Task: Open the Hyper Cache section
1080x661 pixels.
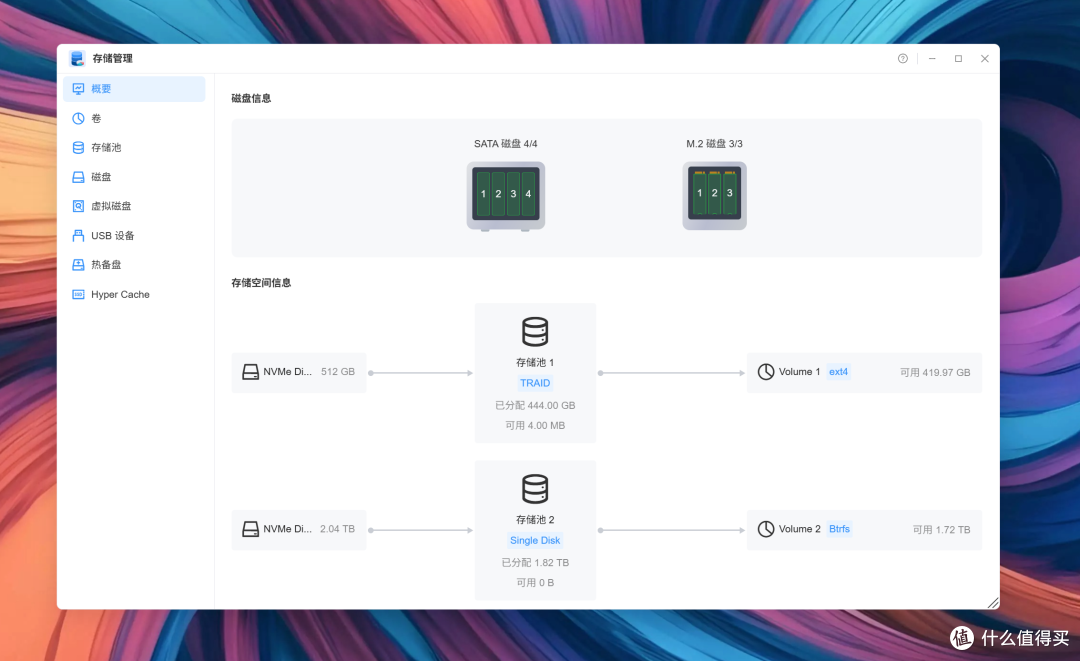Action: click(x=134, y=294)
